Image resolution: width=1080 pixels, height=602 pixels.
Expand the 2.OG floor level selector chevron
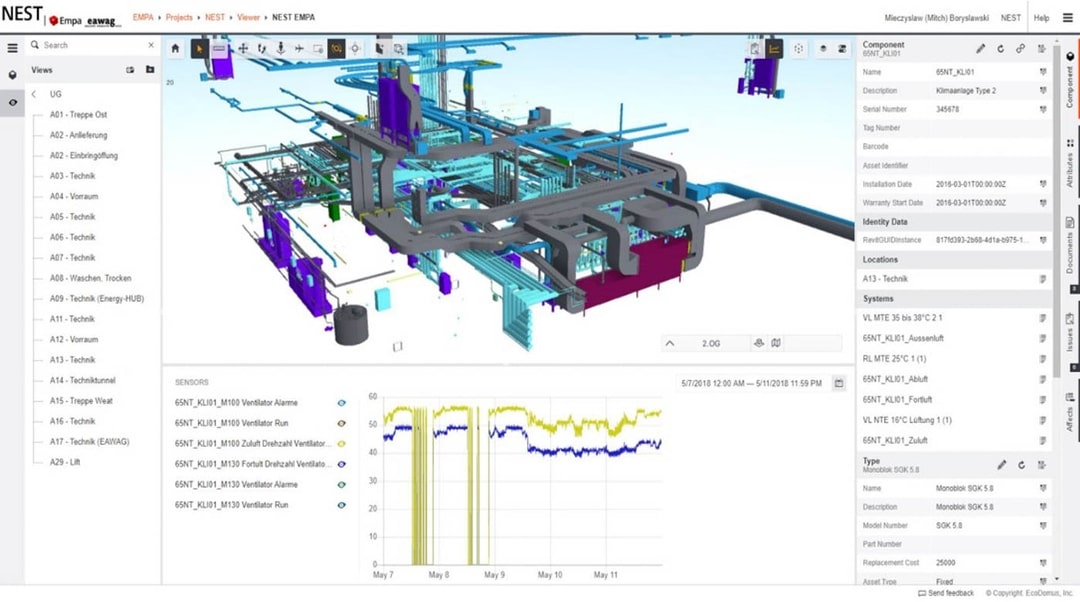670,343
